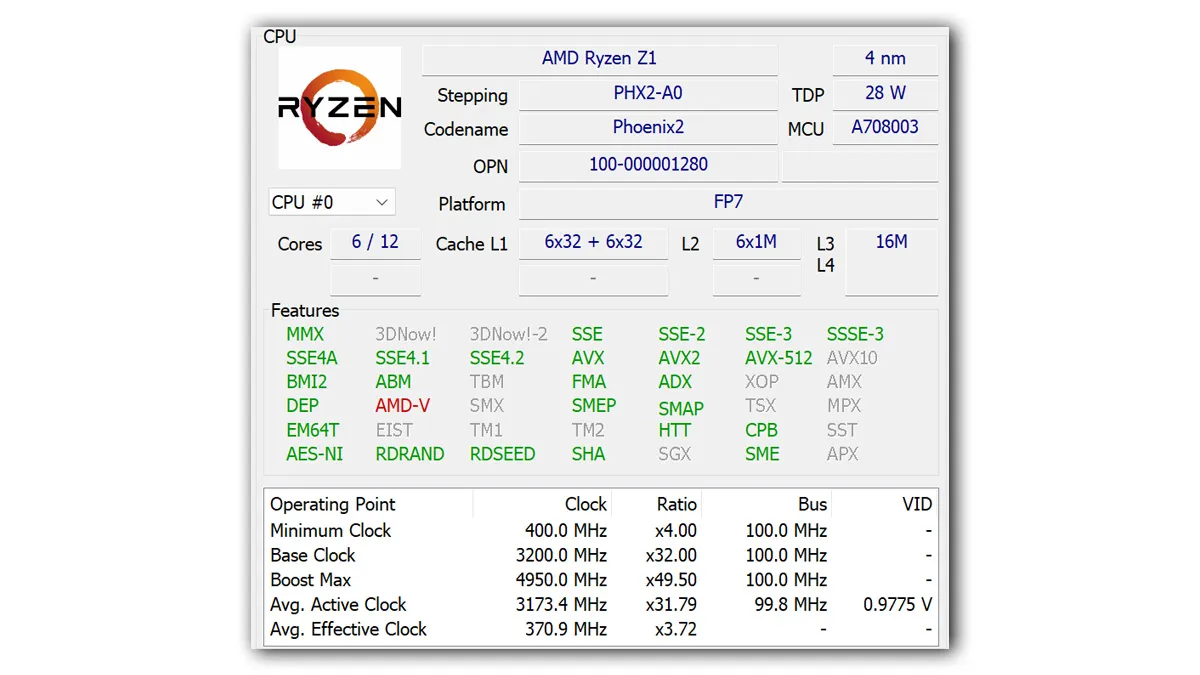Click the EM64T feature label
The image size is (1200, 675).
tap(312, 430)
